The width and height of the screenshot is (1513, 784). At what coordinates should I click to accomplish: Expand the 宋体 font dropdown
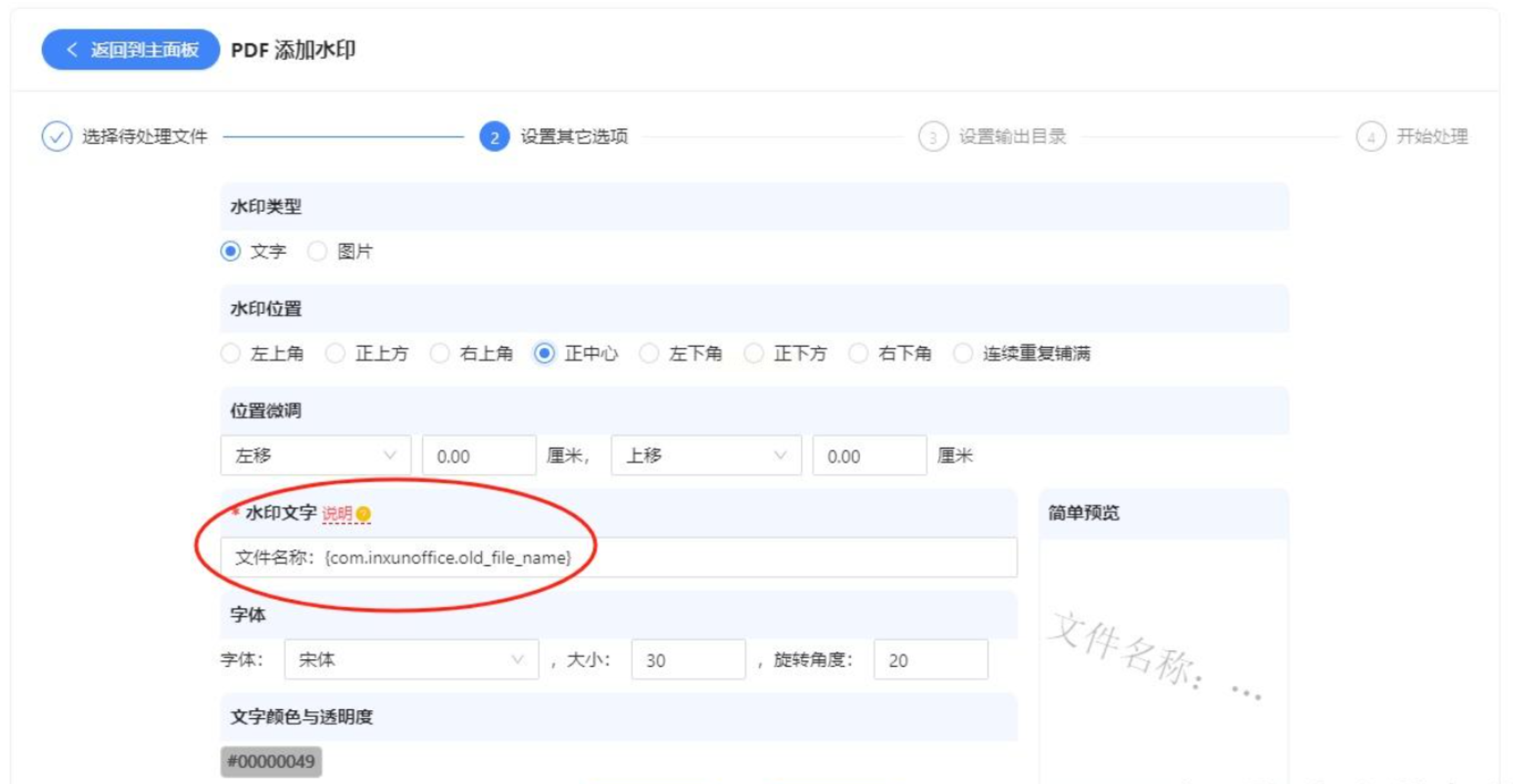pos(411,659)
